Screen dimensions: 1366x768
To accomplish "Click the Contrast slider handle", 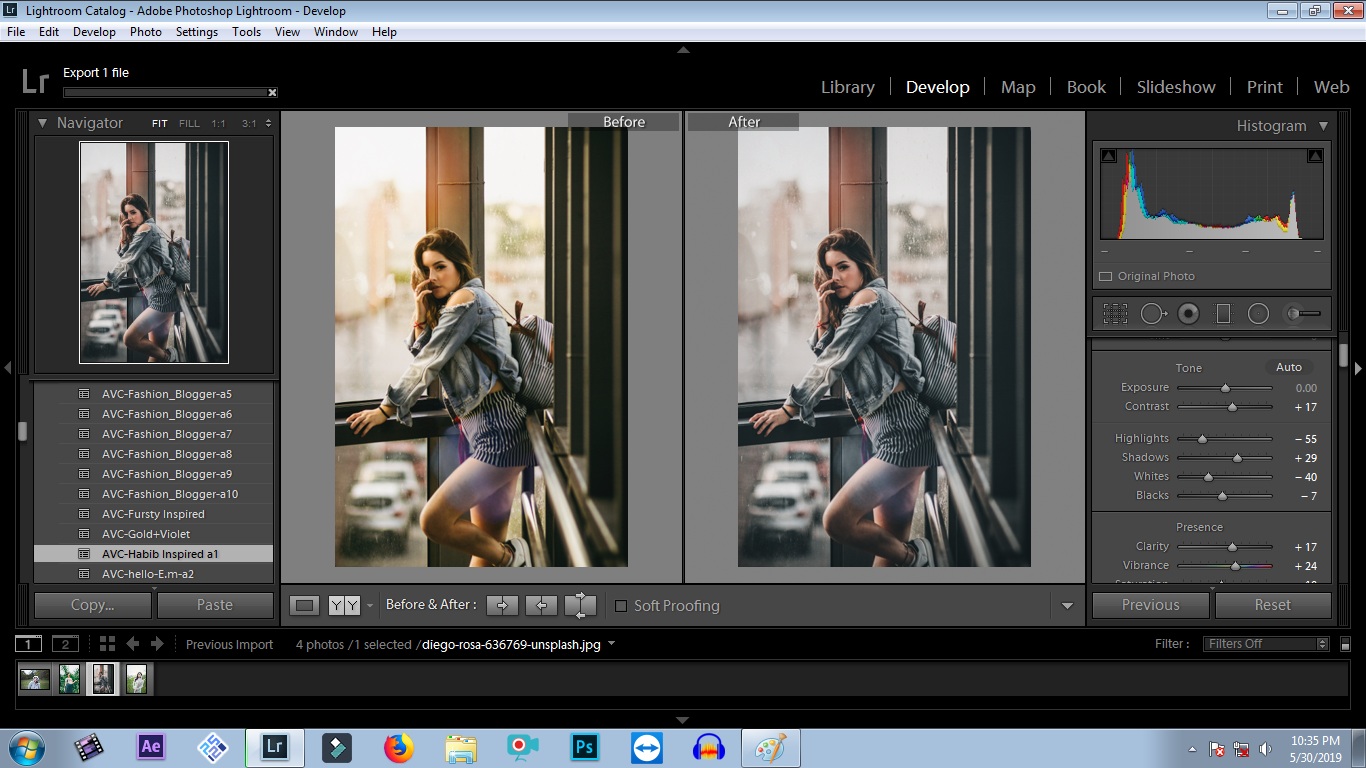I will coord(1232,407).
